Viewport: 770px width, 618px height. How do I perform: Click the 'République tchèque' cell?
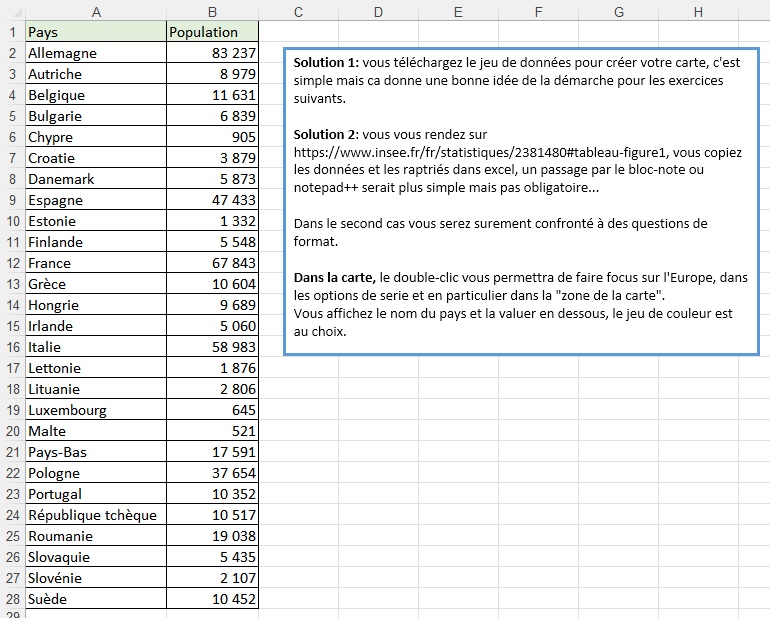(x=95, y=515)
